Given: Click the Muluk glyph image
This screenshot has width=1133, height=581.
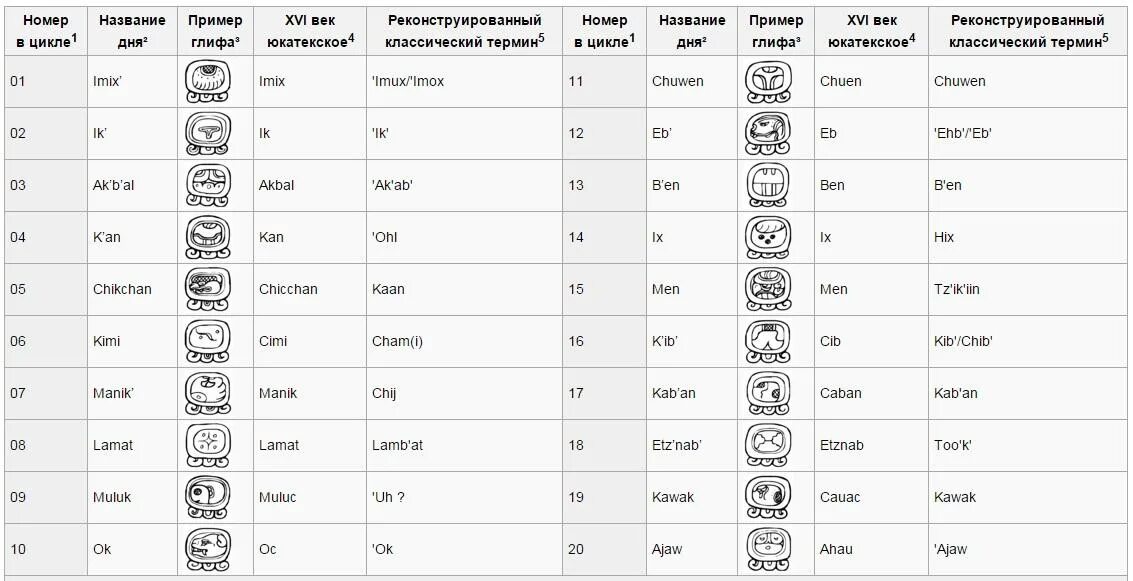Looking at the screenshot, I should coord(207,498).
